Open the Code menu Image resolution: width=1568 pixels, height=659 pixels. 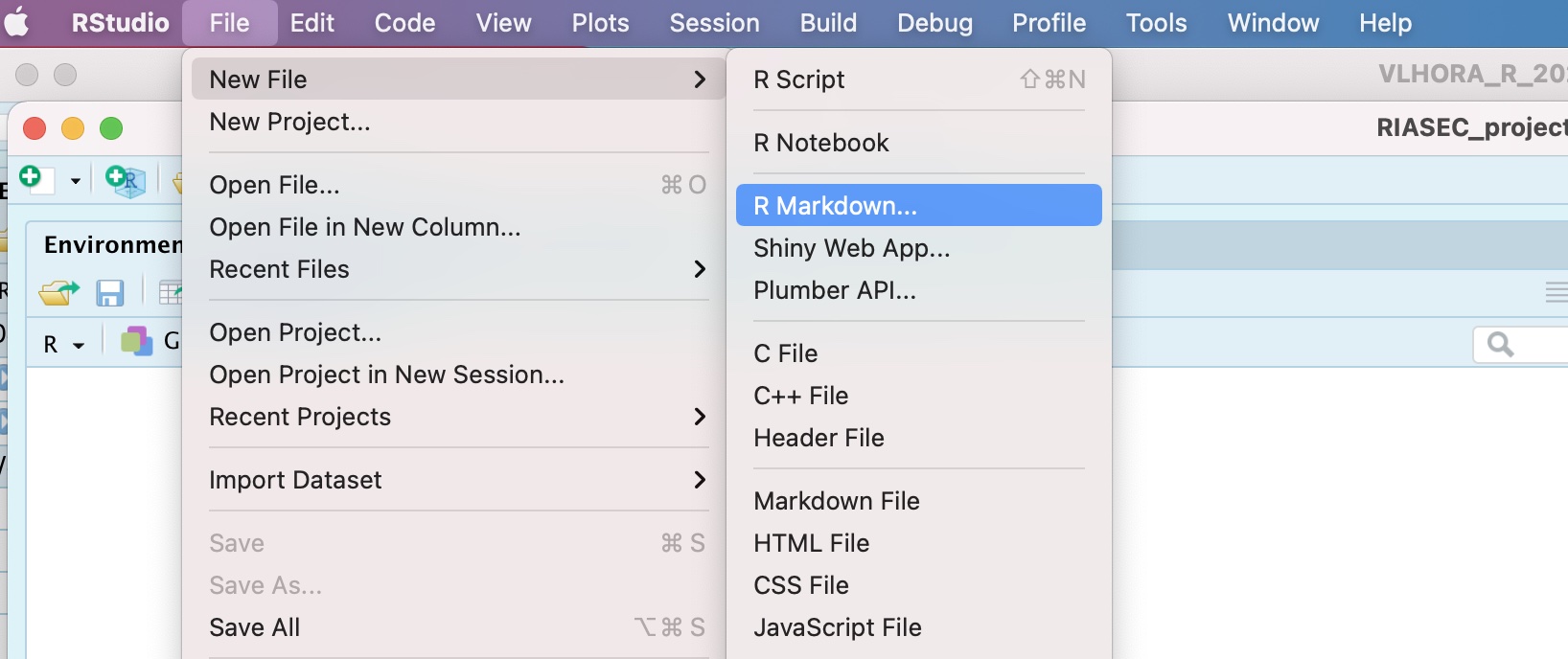point(405,22)
